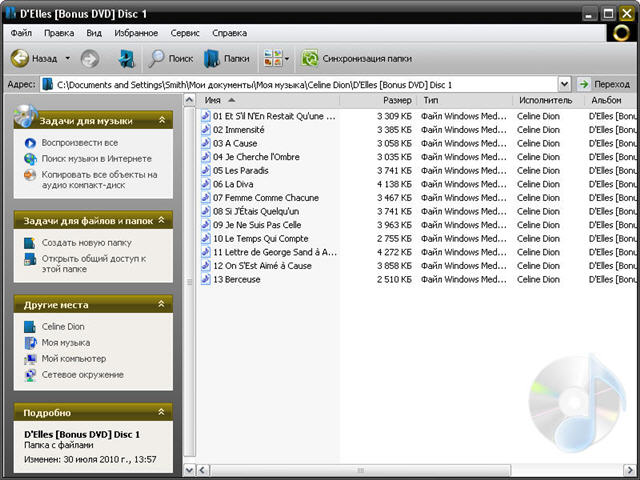The height and width of the screenshot is (480, 640).
Task: Click Создать новую папку link
Action: tap(87, 243)
